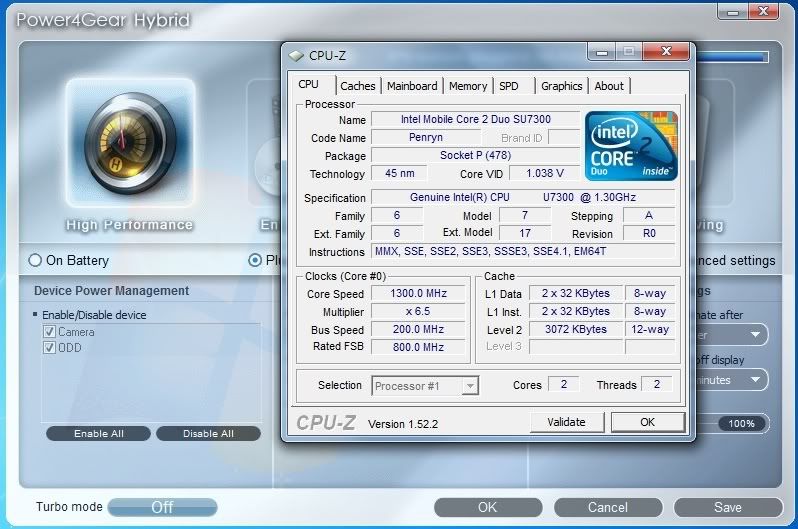Select the High Performance gauge icon
The width and height of the screenshot is (798, 529).
pos(130,143)
